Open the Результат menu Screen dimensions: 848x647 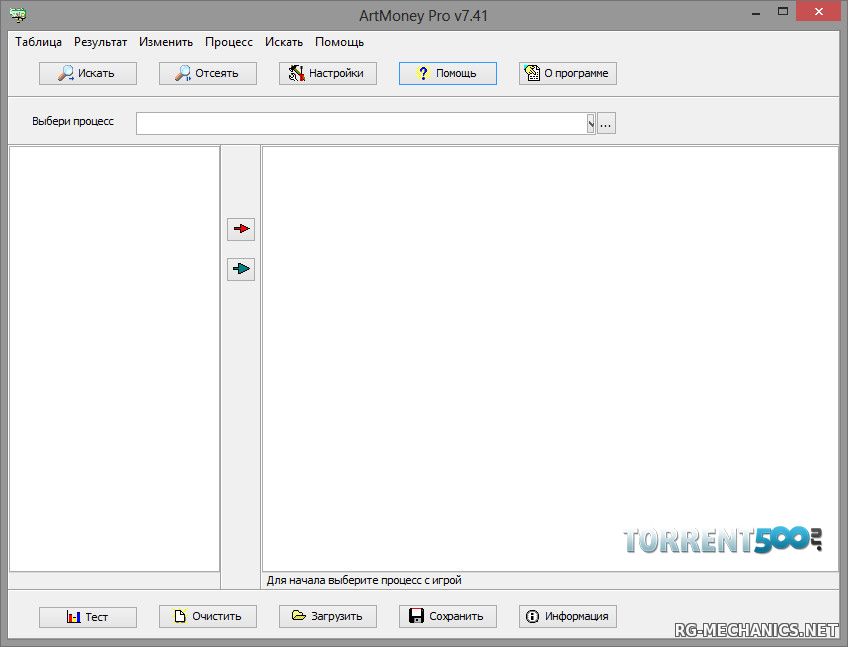pyautogui.click(x=100, y=42)
